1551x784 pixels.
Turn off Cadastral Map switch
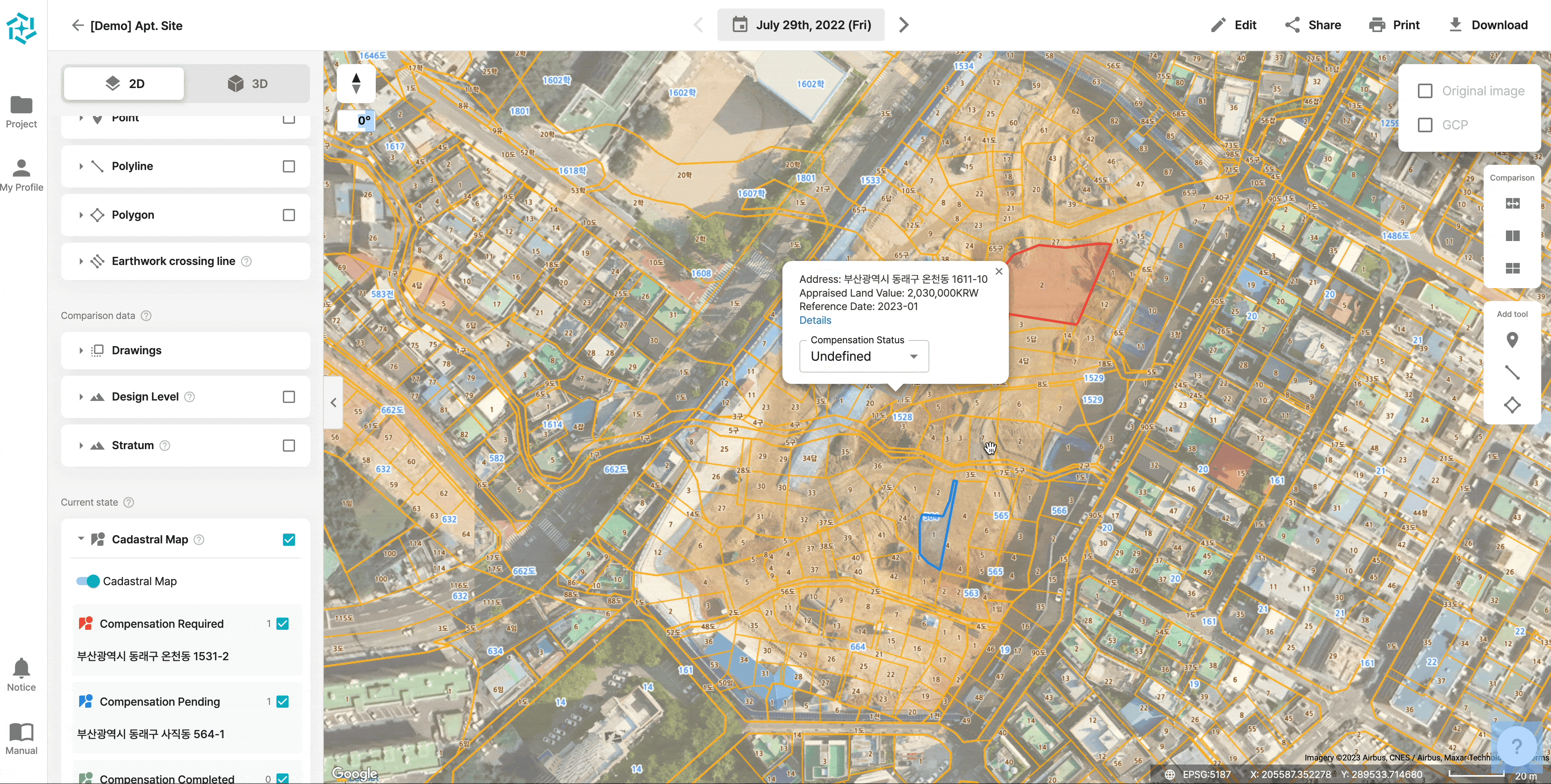(x=88, y=582)
